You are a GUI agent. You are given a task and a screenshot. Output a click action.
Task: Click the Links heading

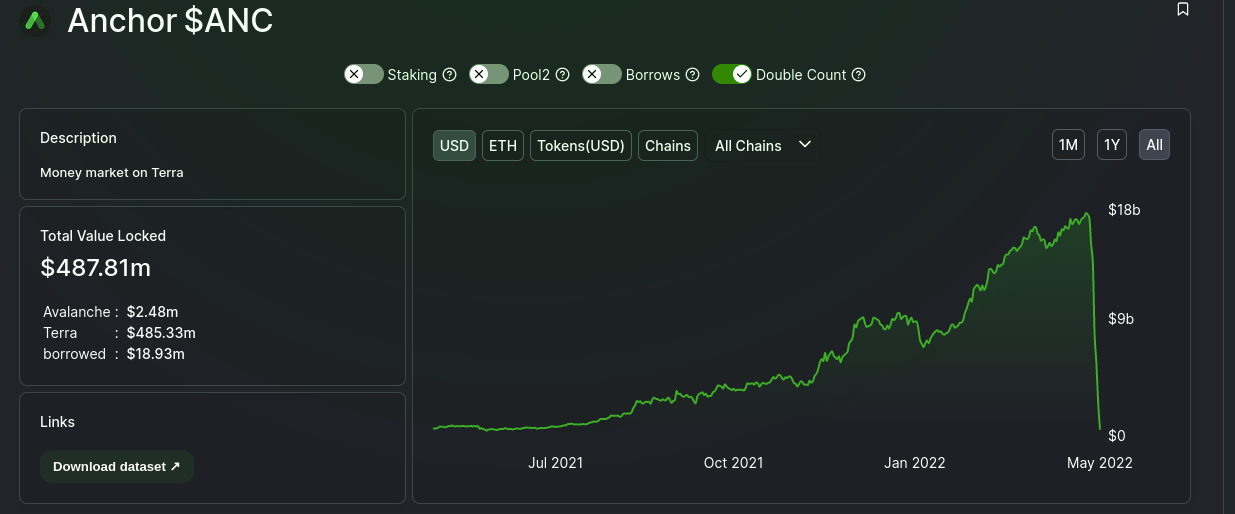point(57,422)
